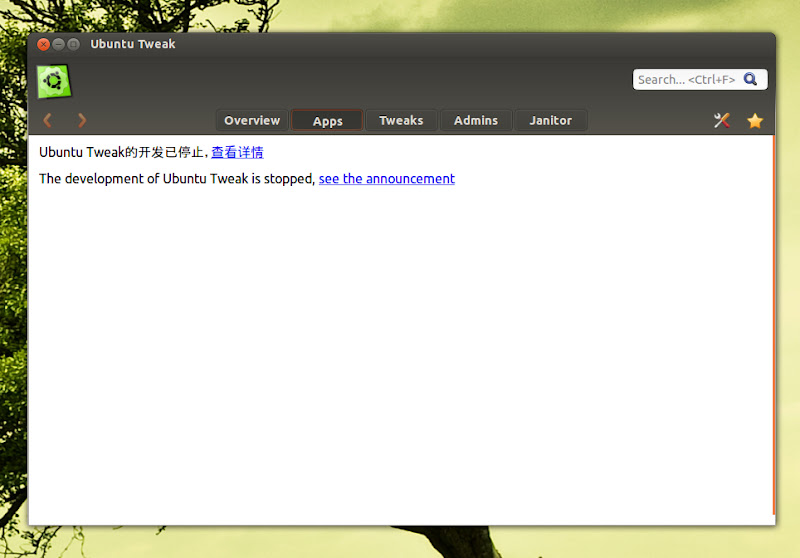Click the 'Ubuntu Tweak' window title text

click(x=133, y=44)
